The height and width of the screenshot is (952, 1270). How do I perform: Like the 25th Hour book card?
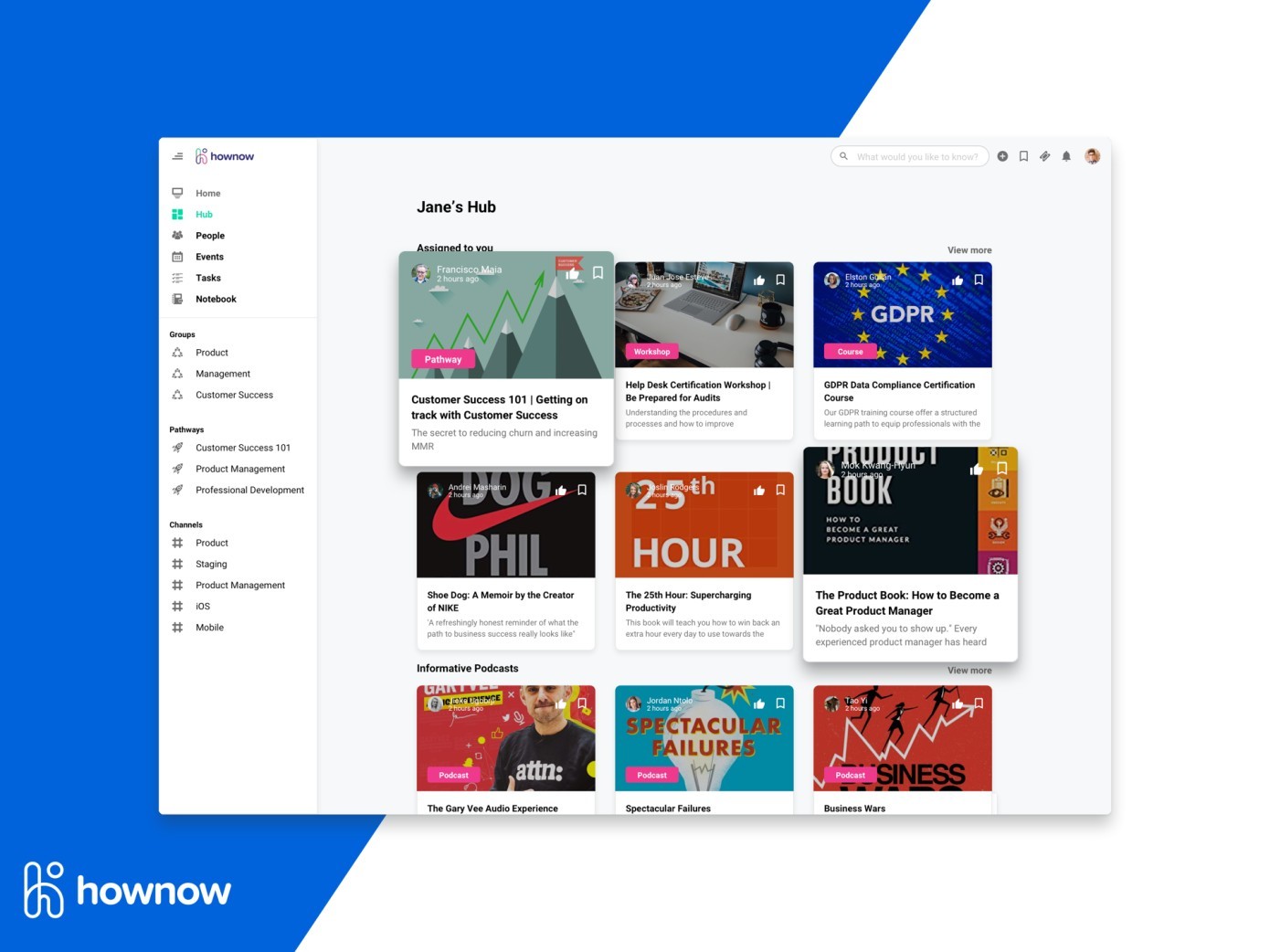(x=758, y=491)
